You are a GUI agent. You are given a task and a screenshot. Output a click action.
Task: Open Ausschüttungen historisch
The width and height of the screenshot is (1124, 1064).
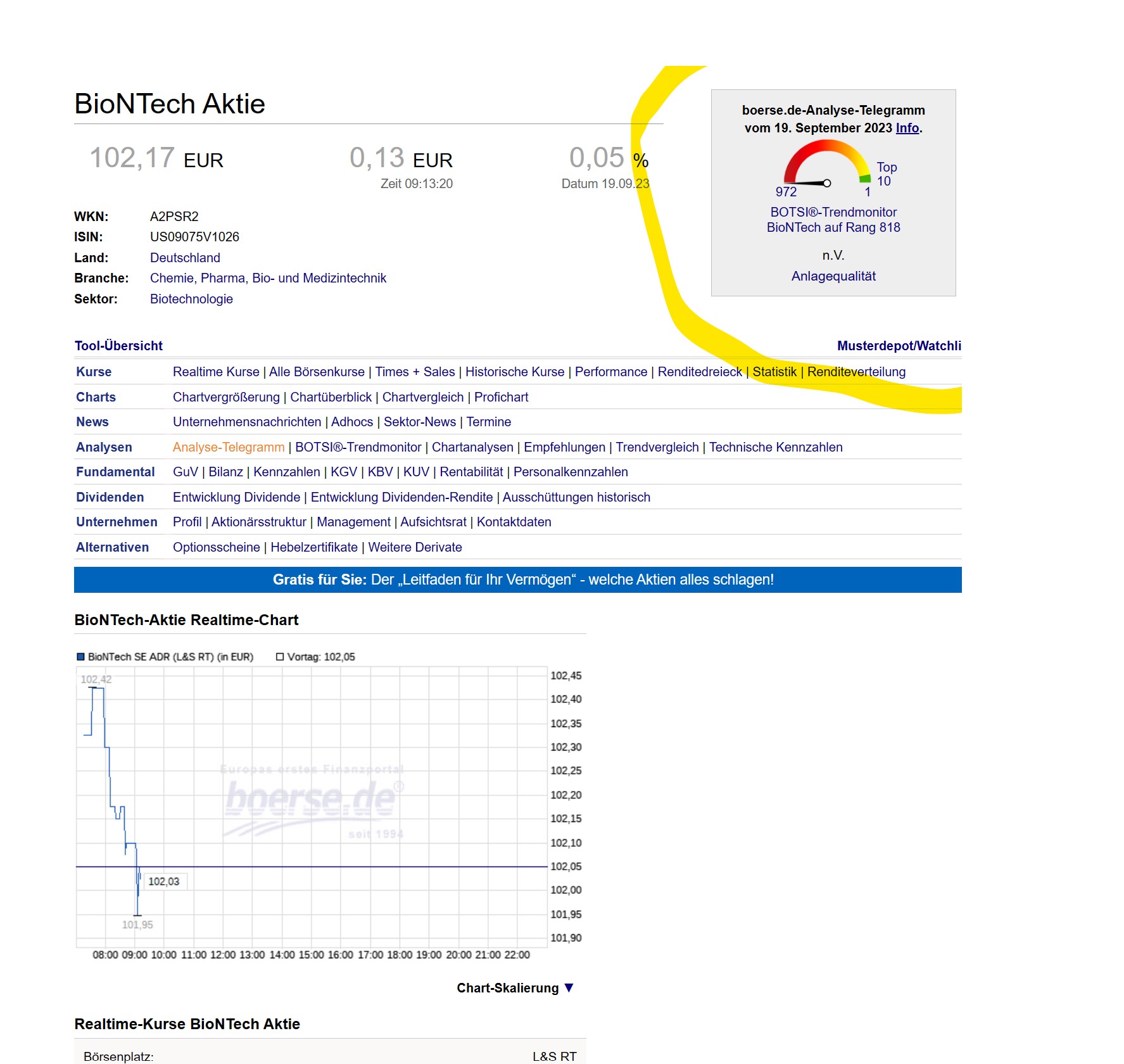(576, 497)
